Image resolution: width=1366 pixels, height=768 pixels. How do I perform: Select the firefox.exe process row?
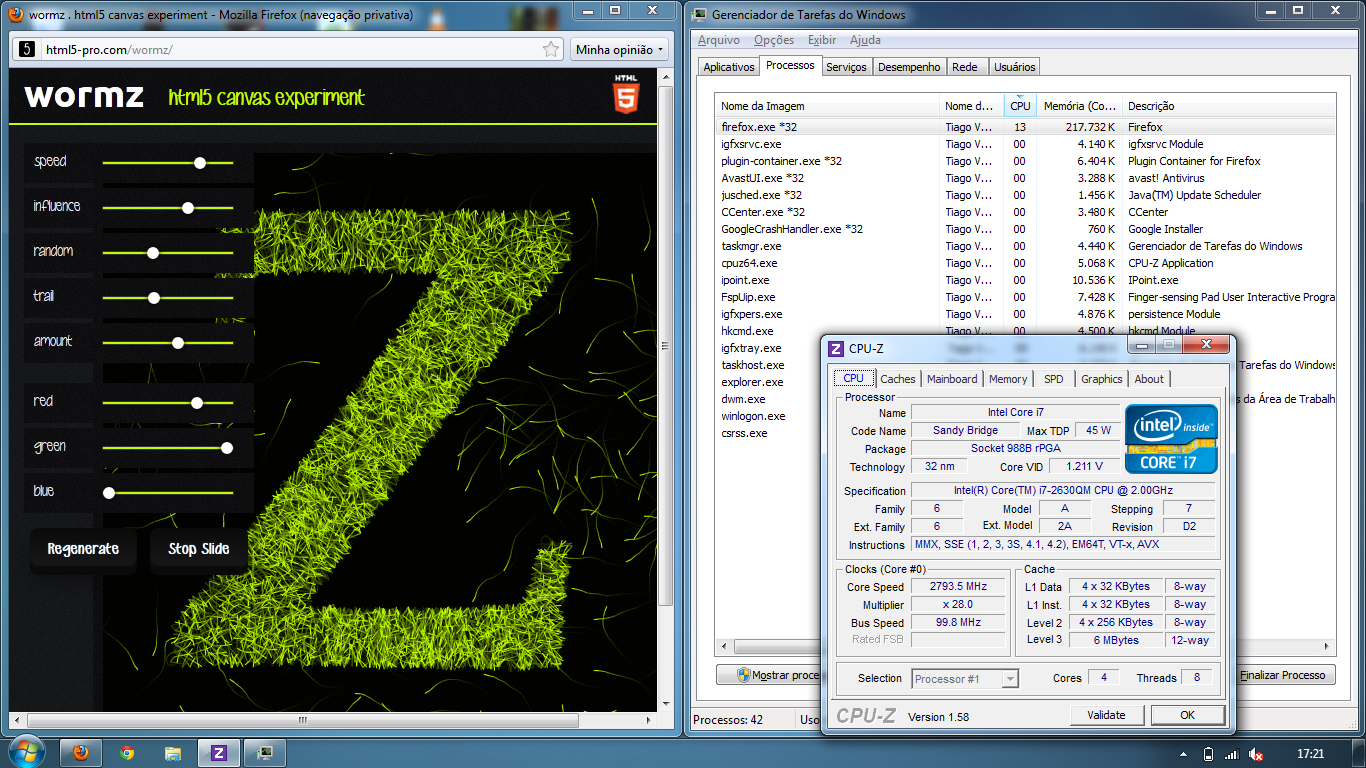tap(760, 127)
